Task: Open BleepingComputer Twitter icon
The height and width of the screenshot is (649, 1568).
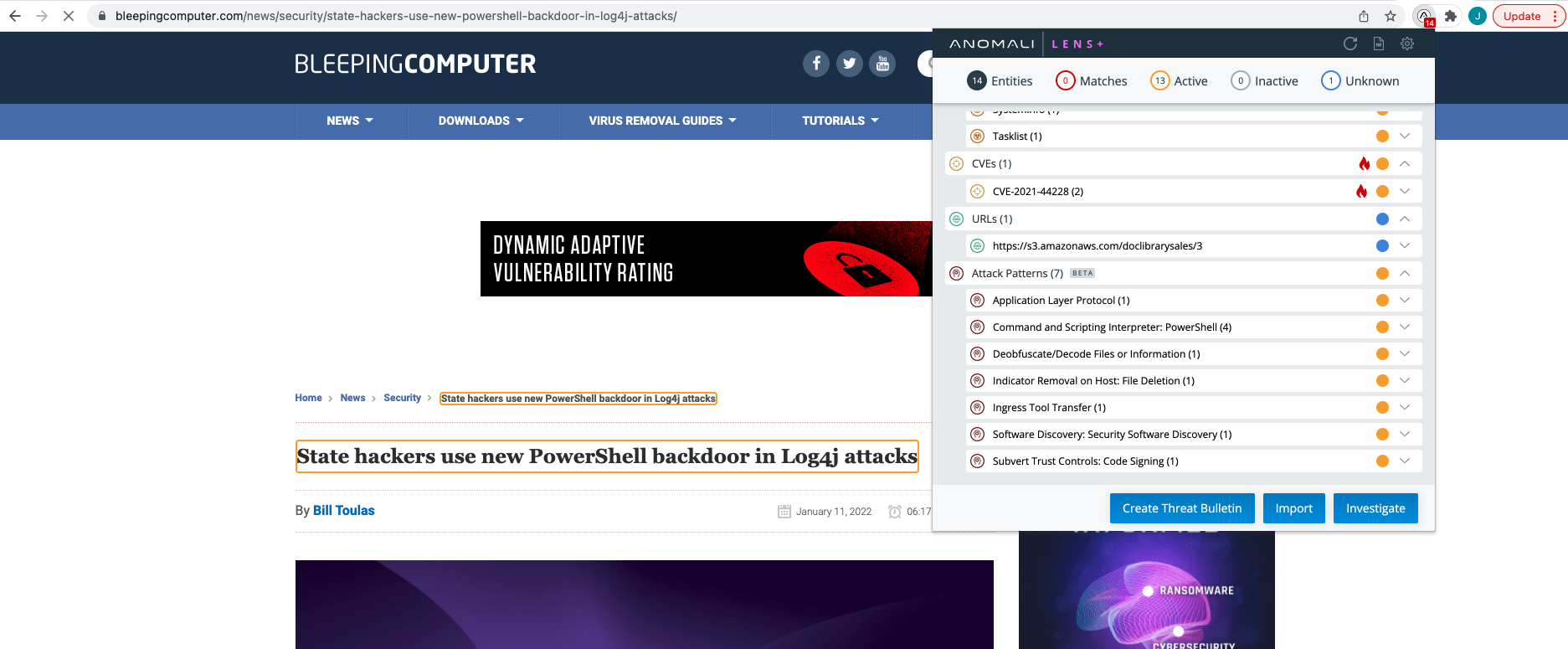Action: [850, 64]
